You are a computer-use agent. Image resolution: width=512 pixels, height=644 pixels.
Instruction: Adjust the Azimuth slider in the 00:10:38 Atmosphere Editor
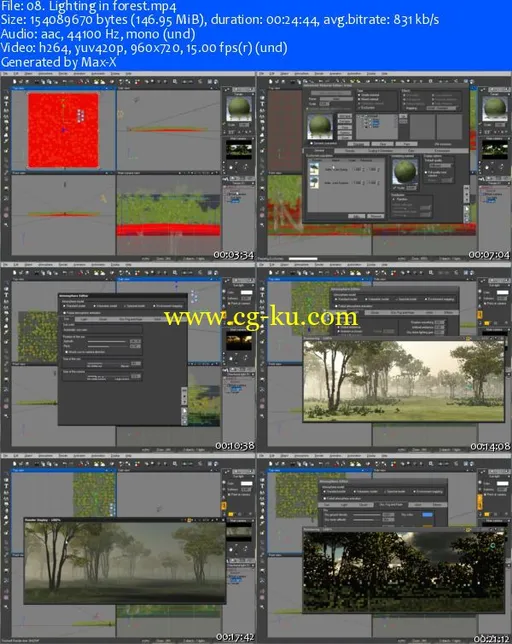click(107, 341)
